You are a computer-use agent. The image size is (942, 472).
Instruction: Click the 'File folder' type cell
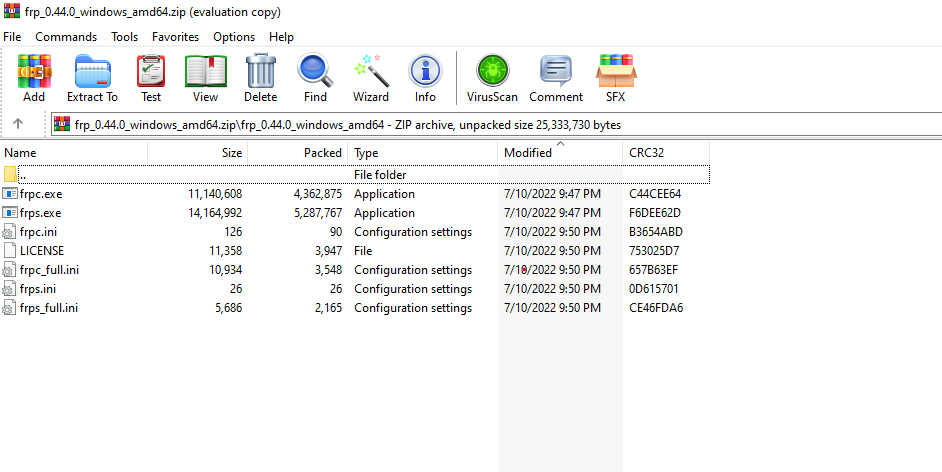380,175
